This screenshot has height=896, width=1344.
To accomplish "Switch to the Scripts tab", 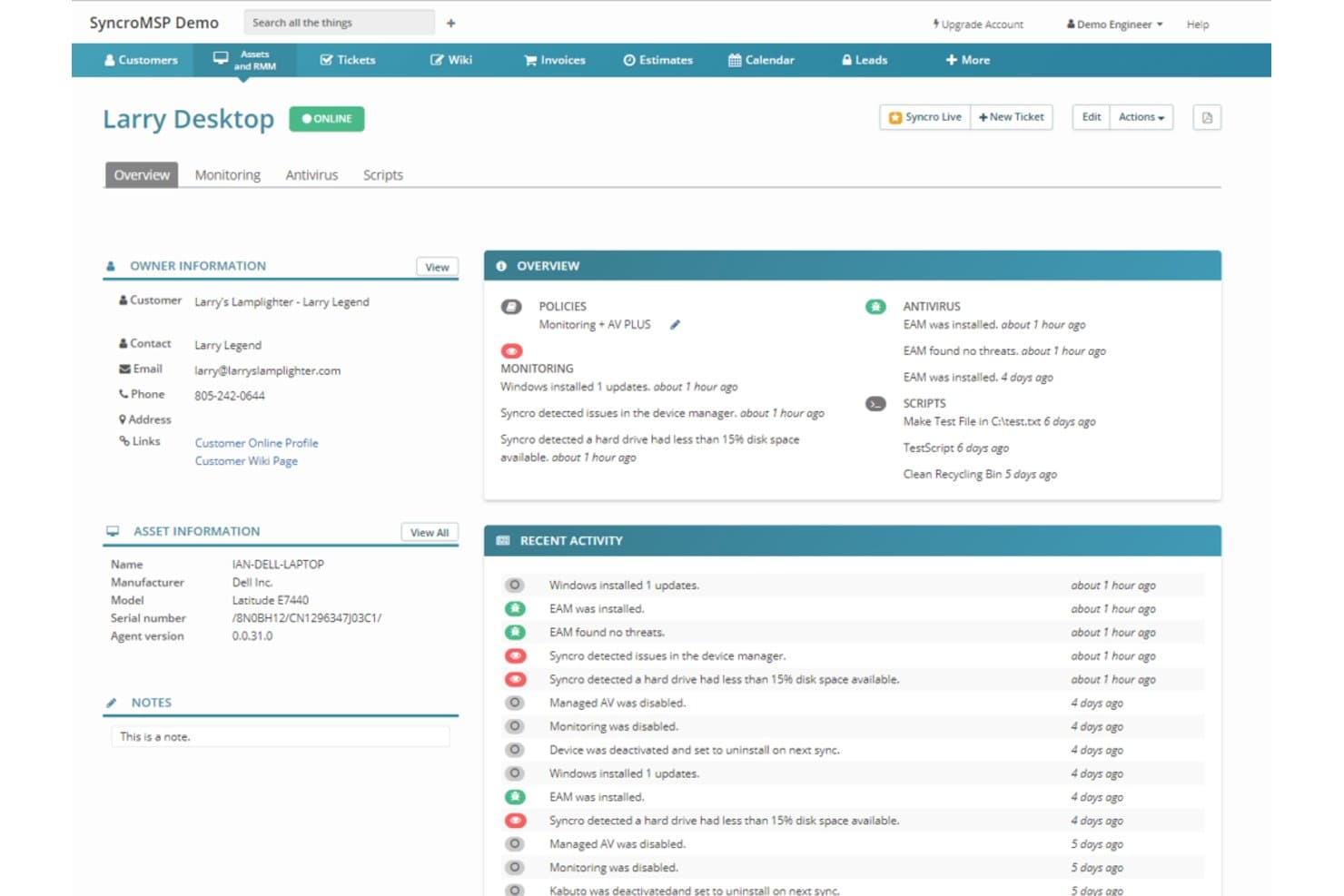I will coord(383,175).
